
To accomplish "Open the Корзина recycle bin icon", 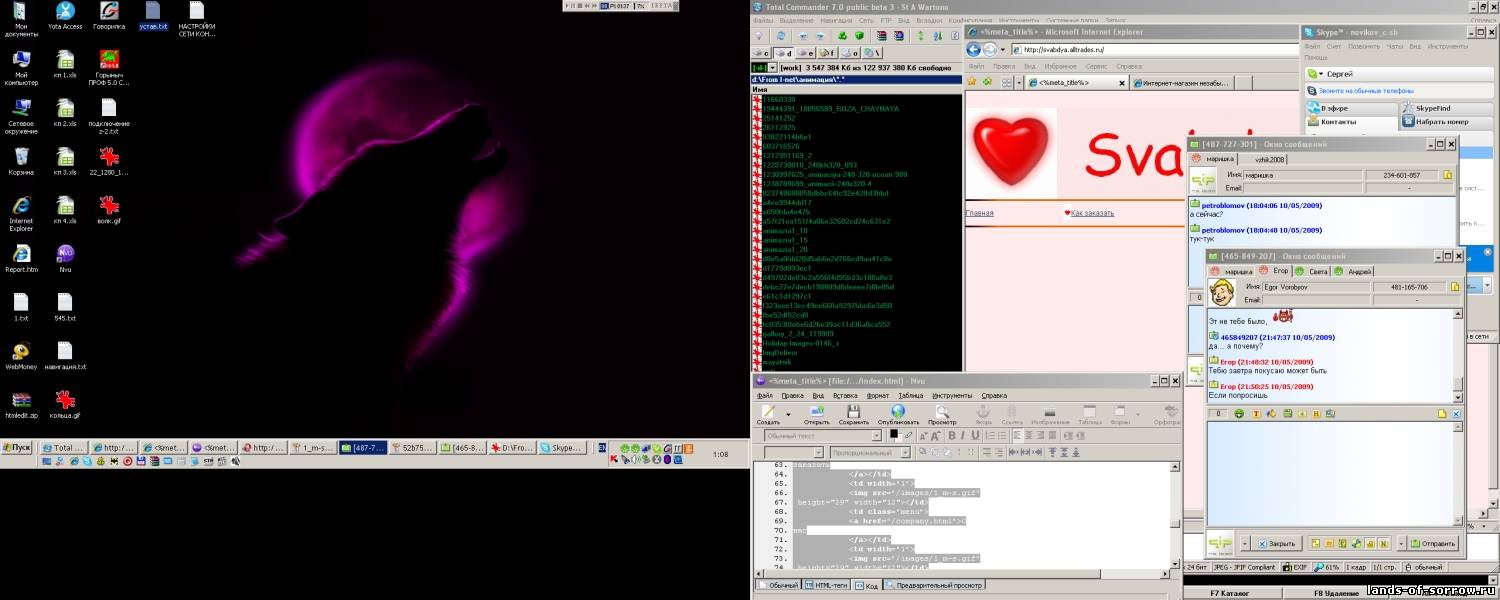I will click(21, 160).
